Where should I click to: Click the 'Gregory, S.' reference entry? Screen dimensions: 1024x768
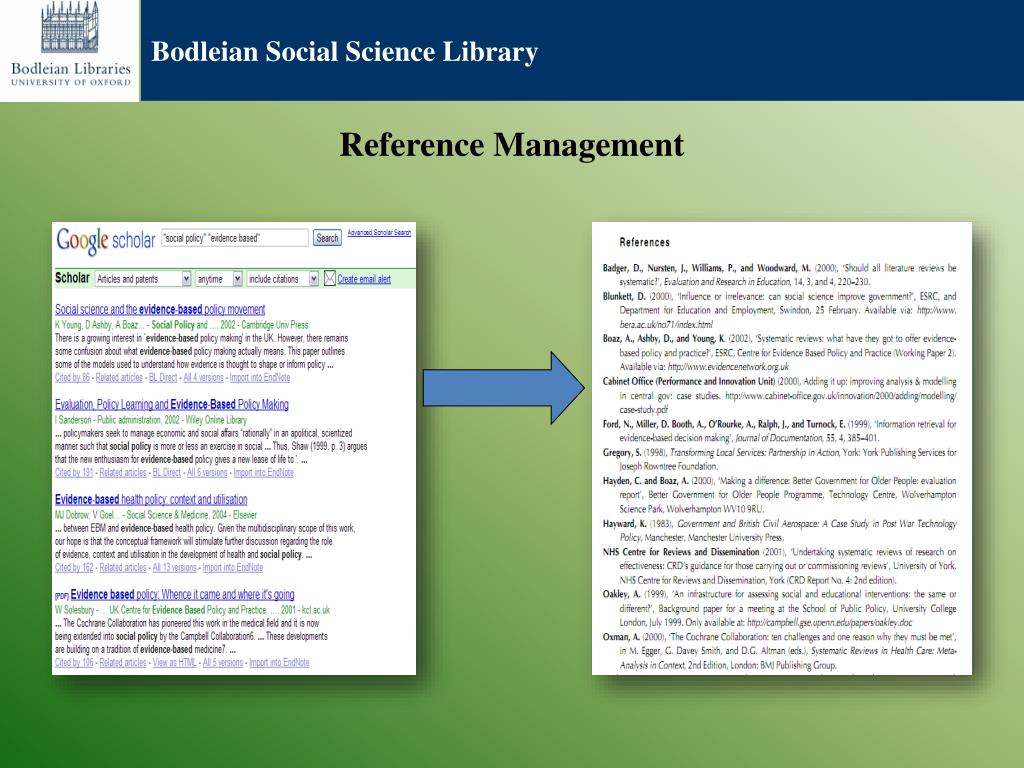(779, 459)
